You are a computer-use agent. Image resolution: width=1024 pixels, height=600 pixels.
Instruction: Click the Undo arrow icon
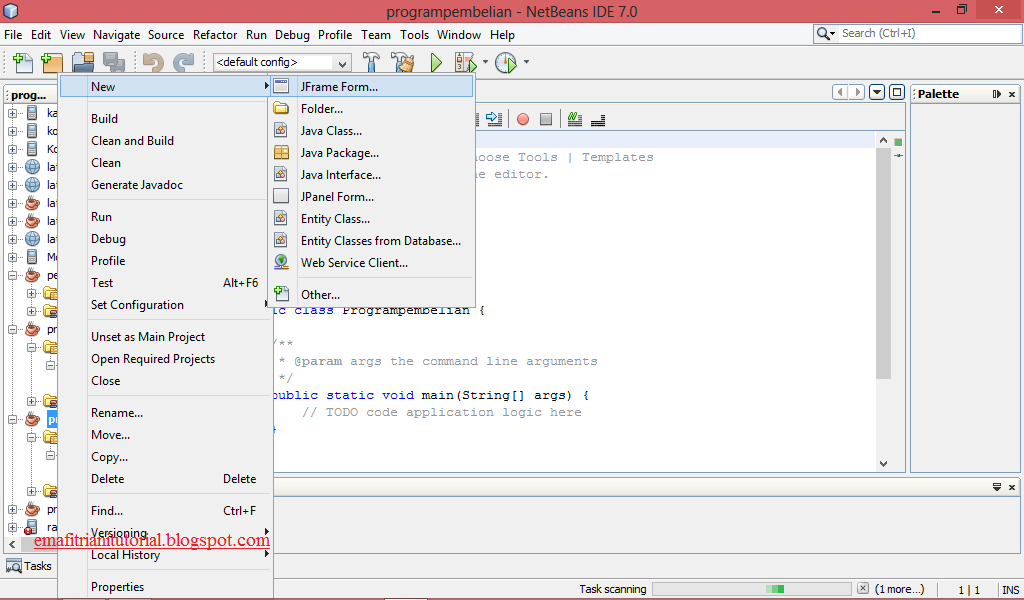(155, 62)
